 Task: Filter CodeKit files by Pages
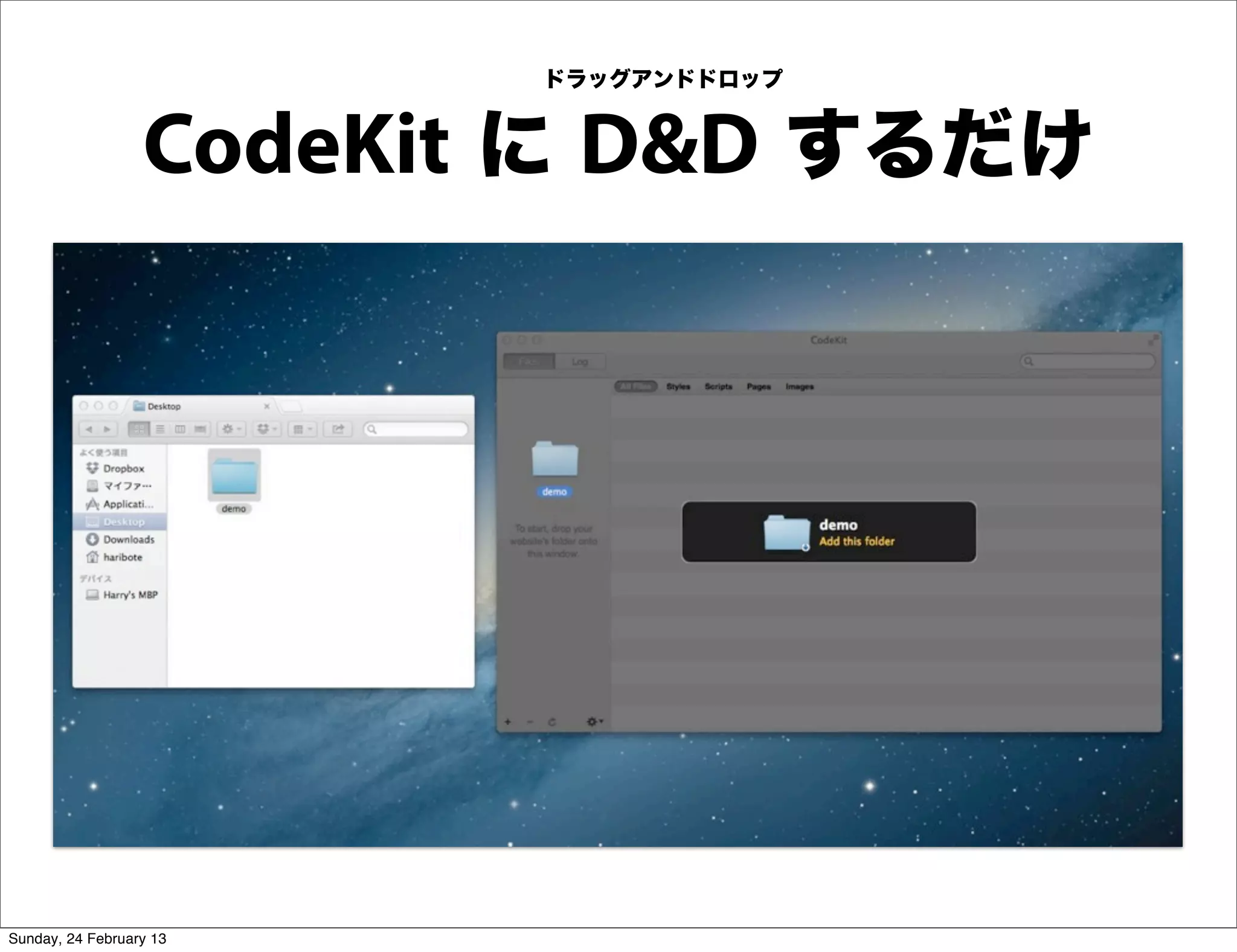[759, 387]
